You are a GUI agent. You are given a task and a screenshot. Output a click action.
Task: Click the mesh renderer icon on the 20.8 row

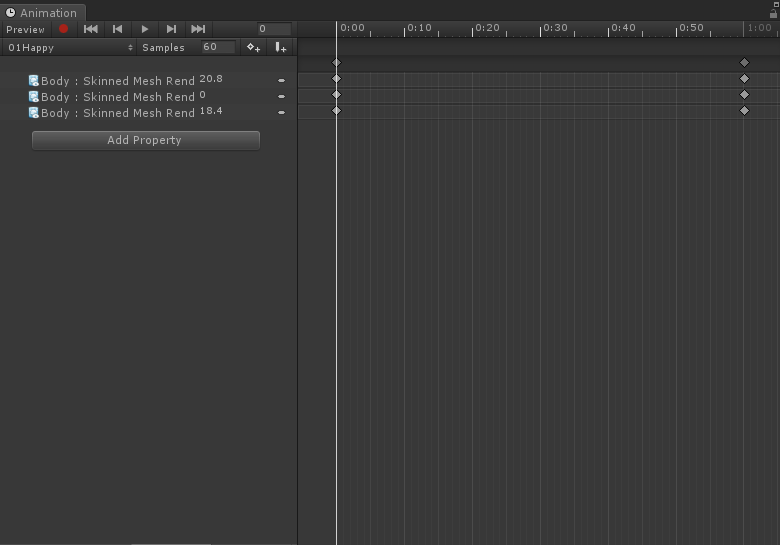tap(33, 81)
